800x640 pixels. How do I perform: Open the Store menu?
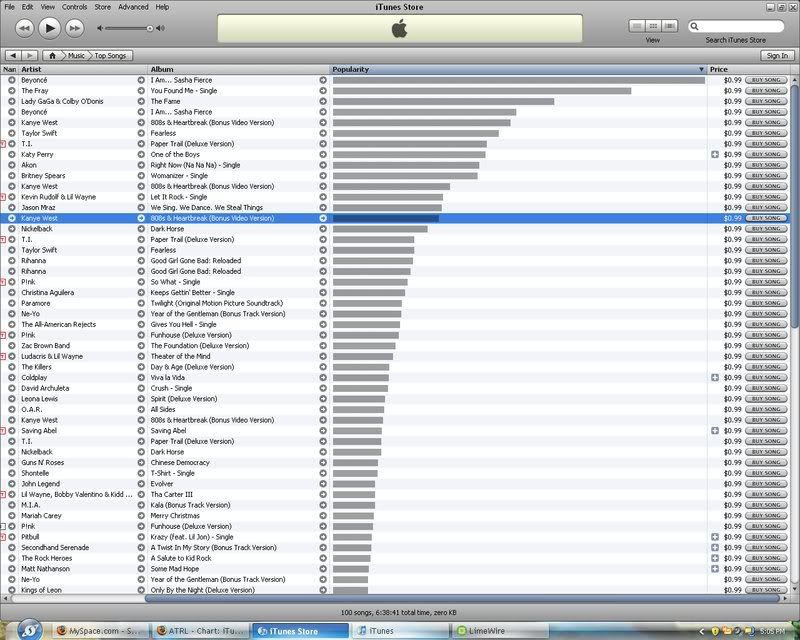coord(103,7)
